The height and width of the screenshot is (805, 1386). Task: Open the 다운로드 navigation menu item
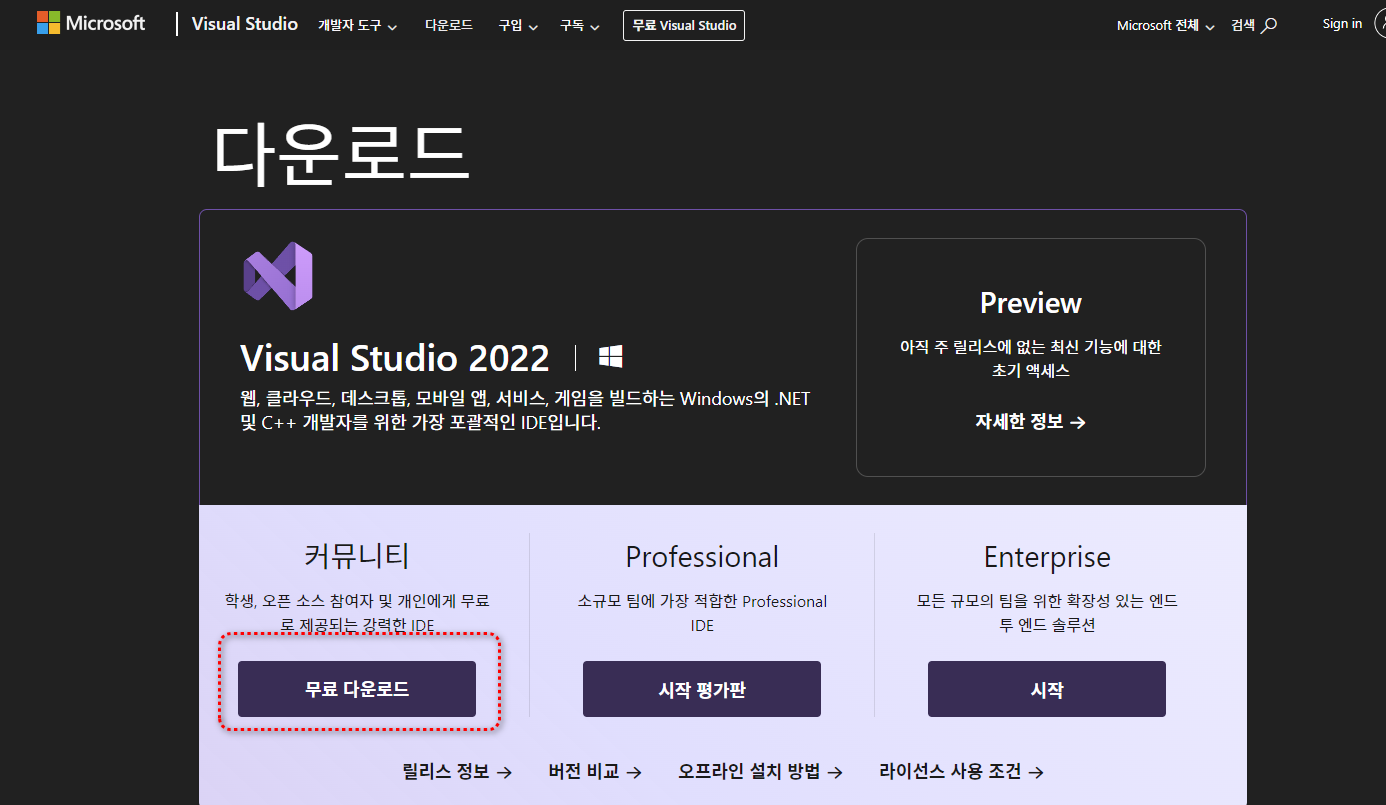click(448, 25)
